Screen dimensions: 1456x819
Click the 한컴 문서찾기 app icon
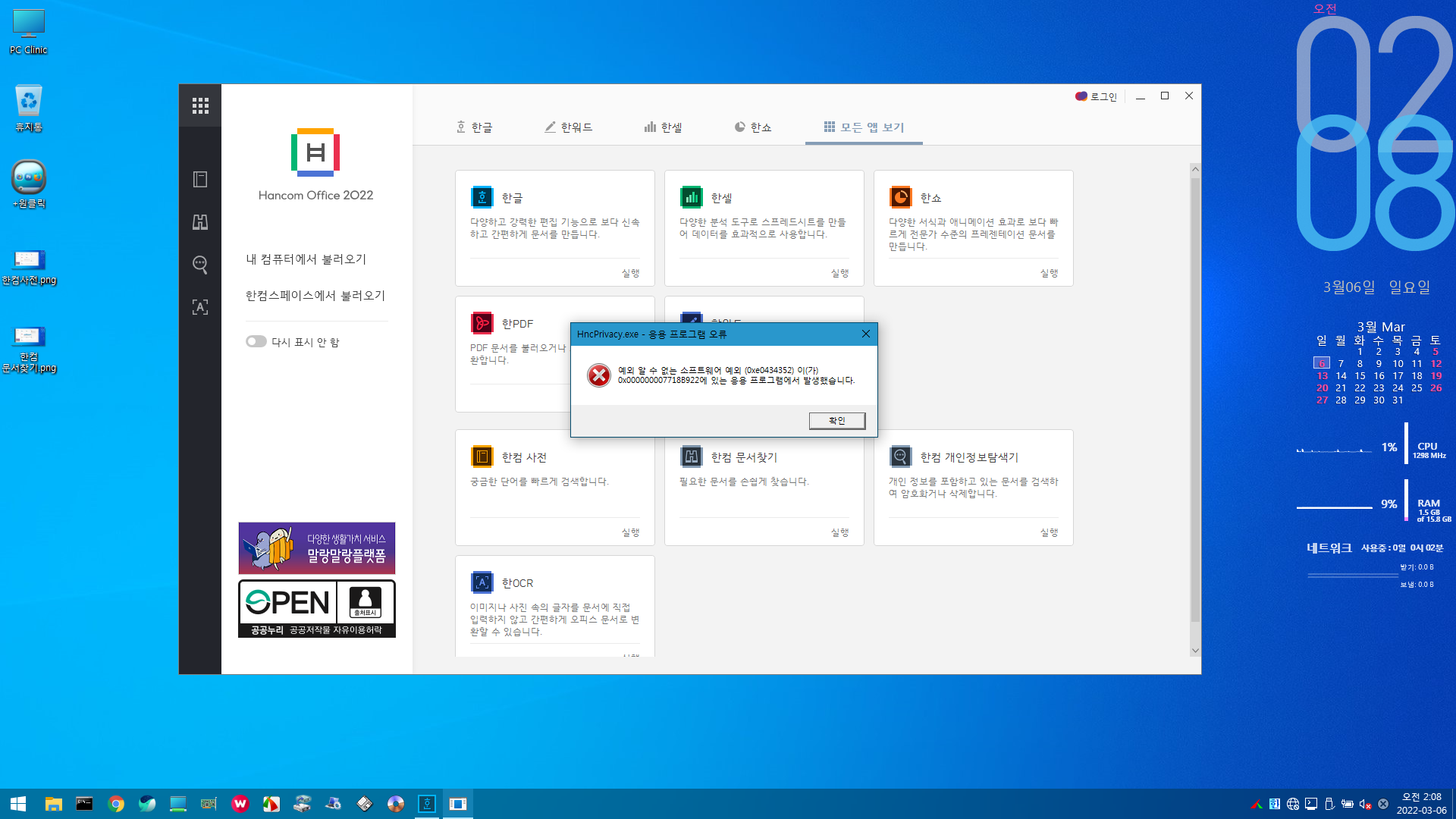[x=692, y=457]
